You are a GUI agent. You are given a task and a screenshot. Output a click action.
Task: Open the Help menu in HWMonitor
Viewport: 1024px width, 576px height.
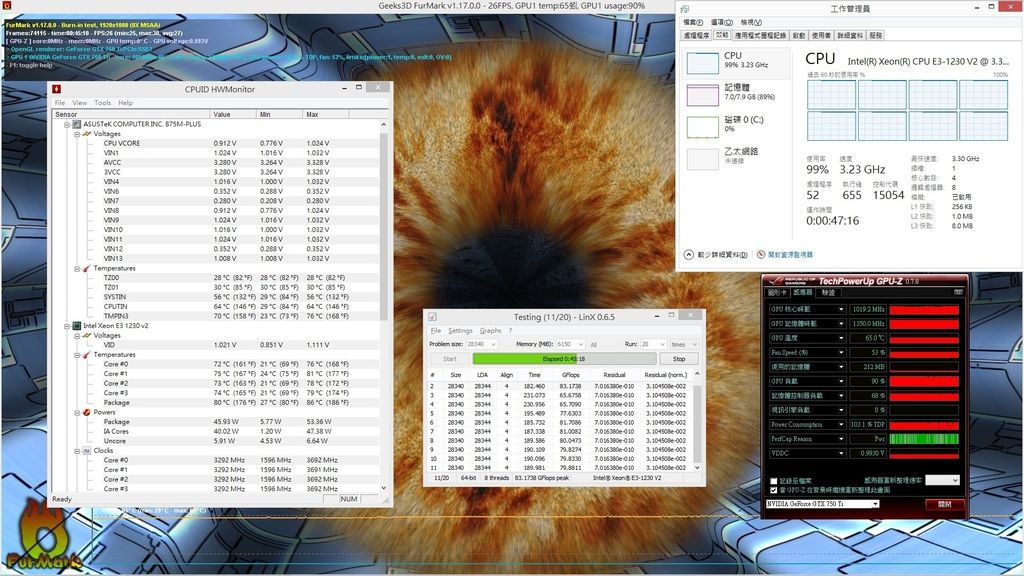click(125, 103)
